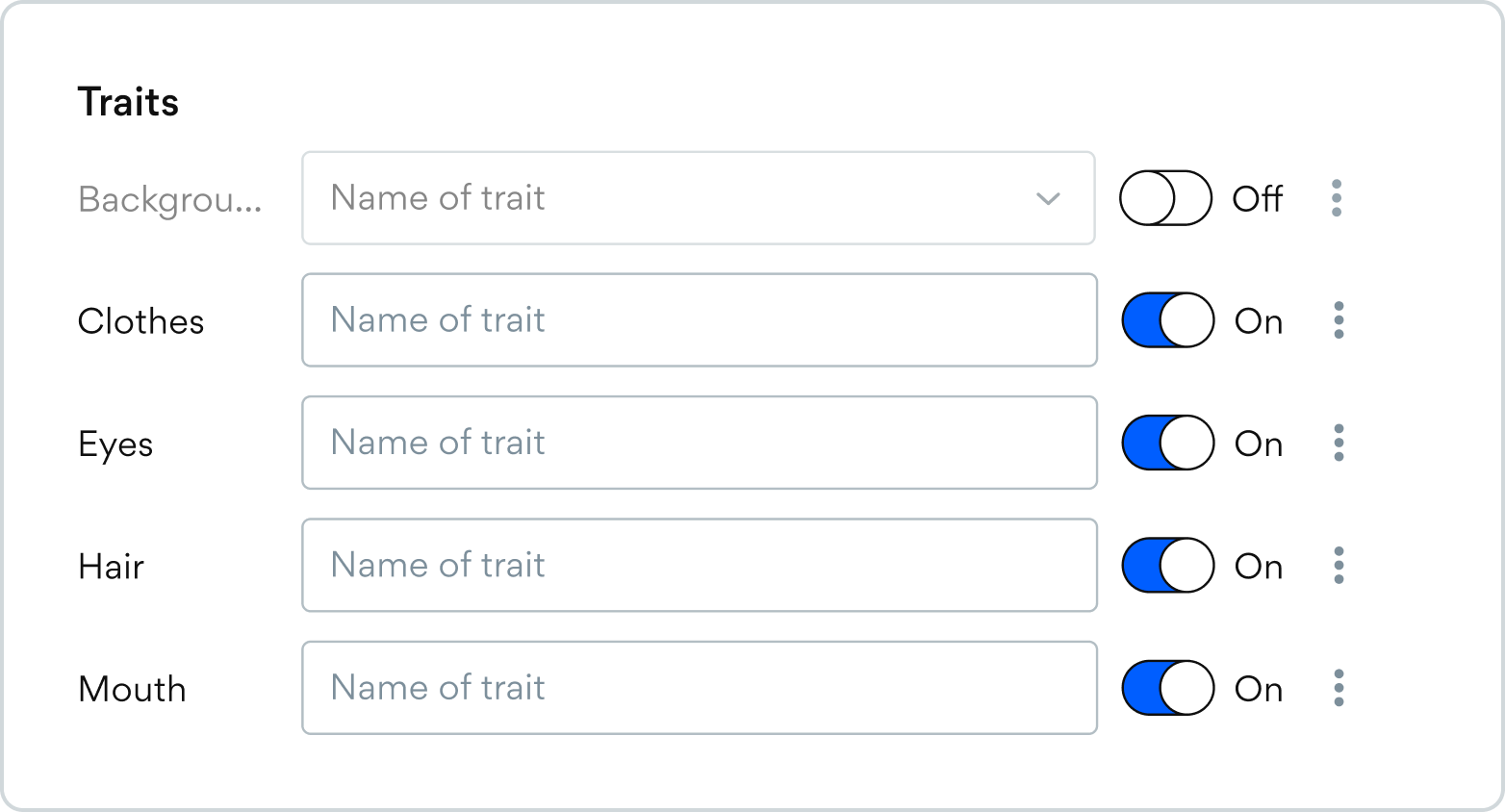Open the Clothes row three-dot menu
The height and width of the screenshot is (812, 1505).
click(x=1339, y=320)
